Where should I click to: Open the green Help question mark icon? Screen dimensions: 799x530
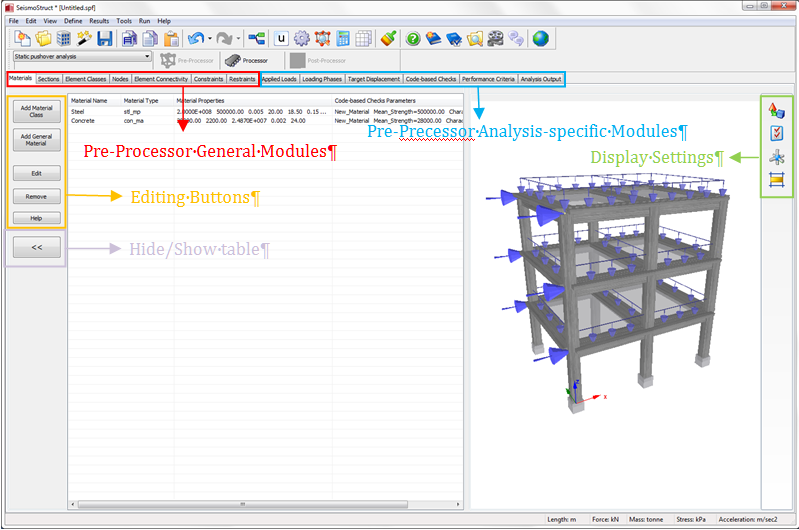(413, 39)
